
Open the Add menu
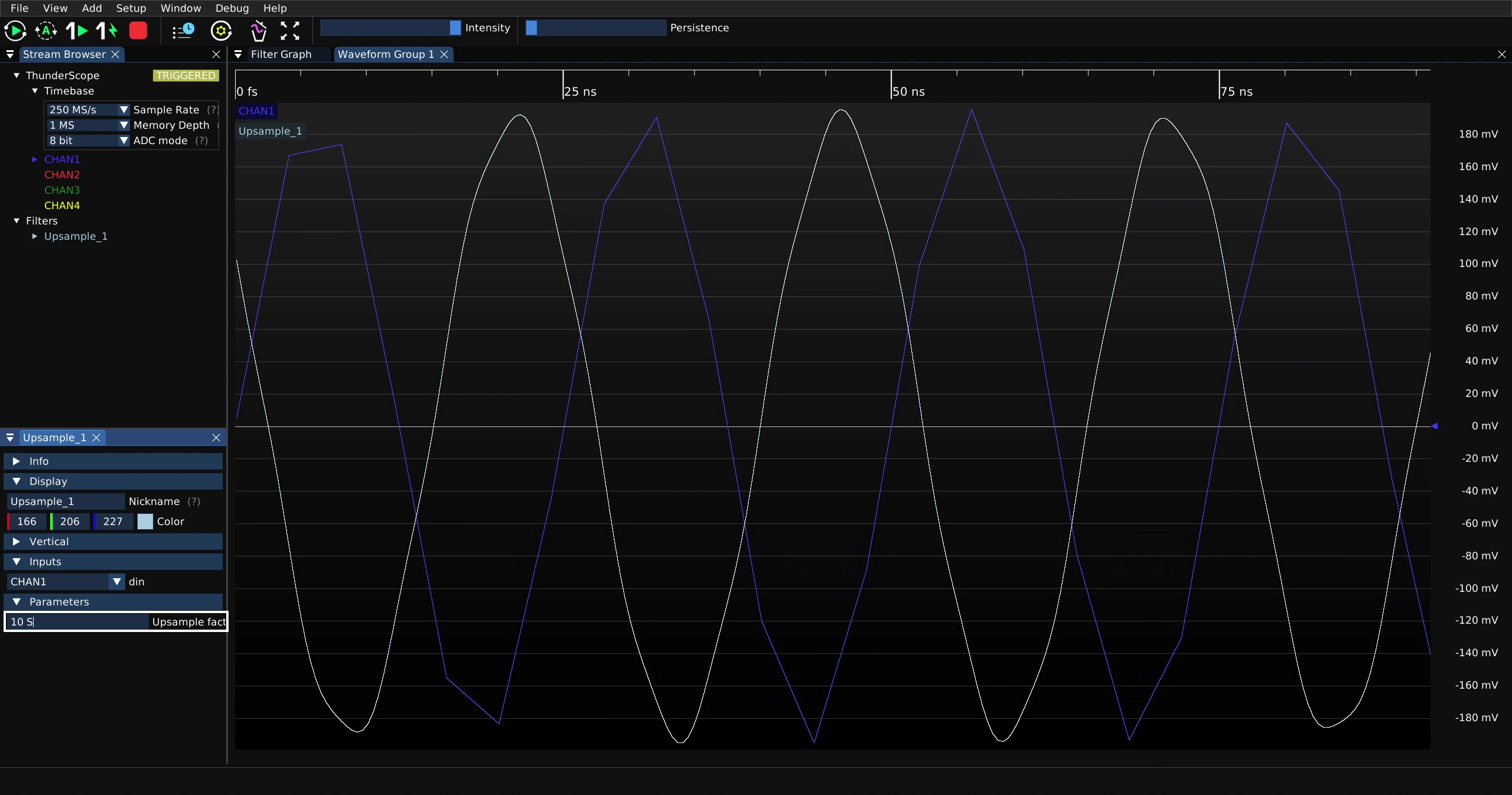(x=92, y=8)
